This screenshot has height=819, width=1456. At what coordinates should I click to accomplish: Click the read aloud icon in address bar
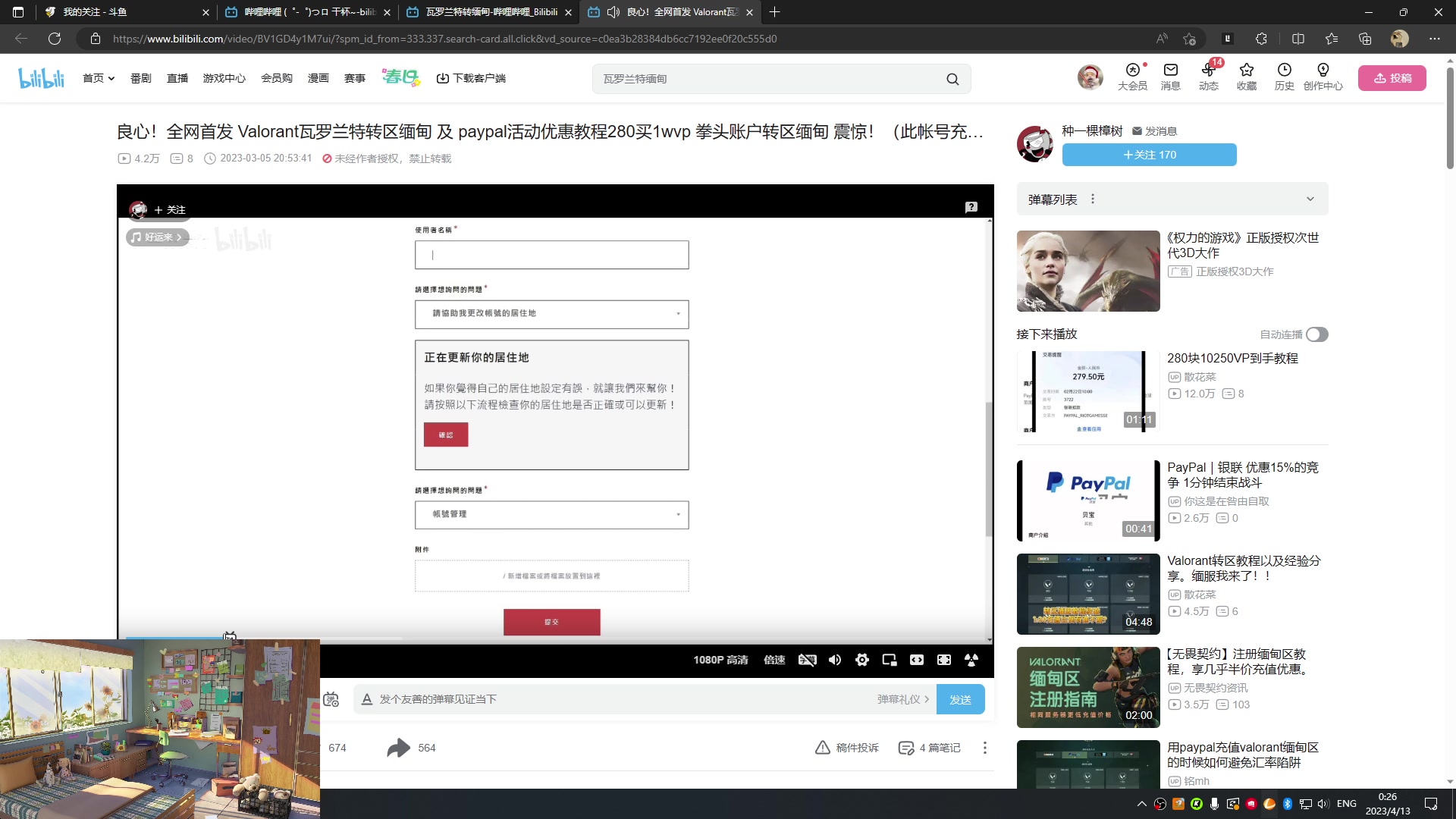click(x=1162, y=39)
